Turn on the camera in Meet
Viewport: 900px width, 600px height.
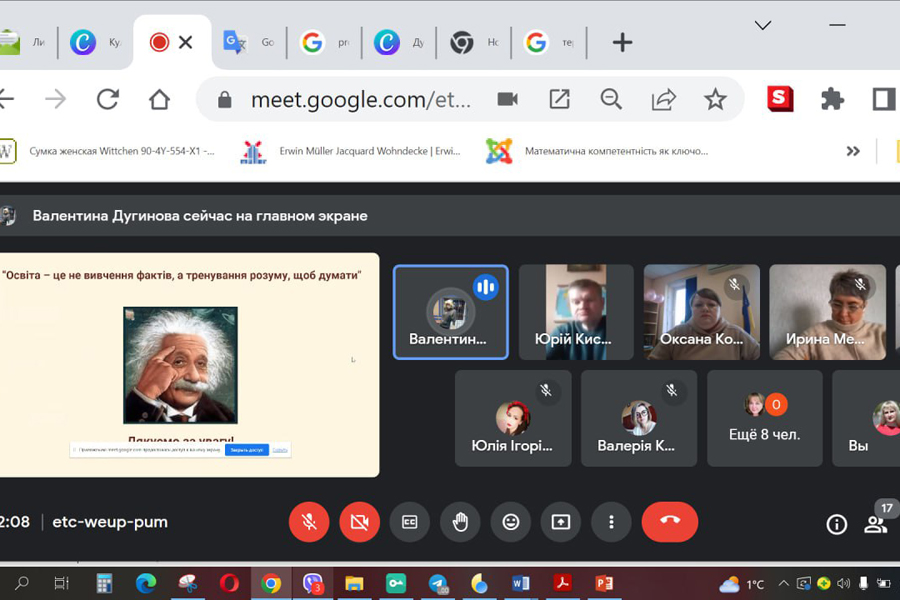click(359, 522)
